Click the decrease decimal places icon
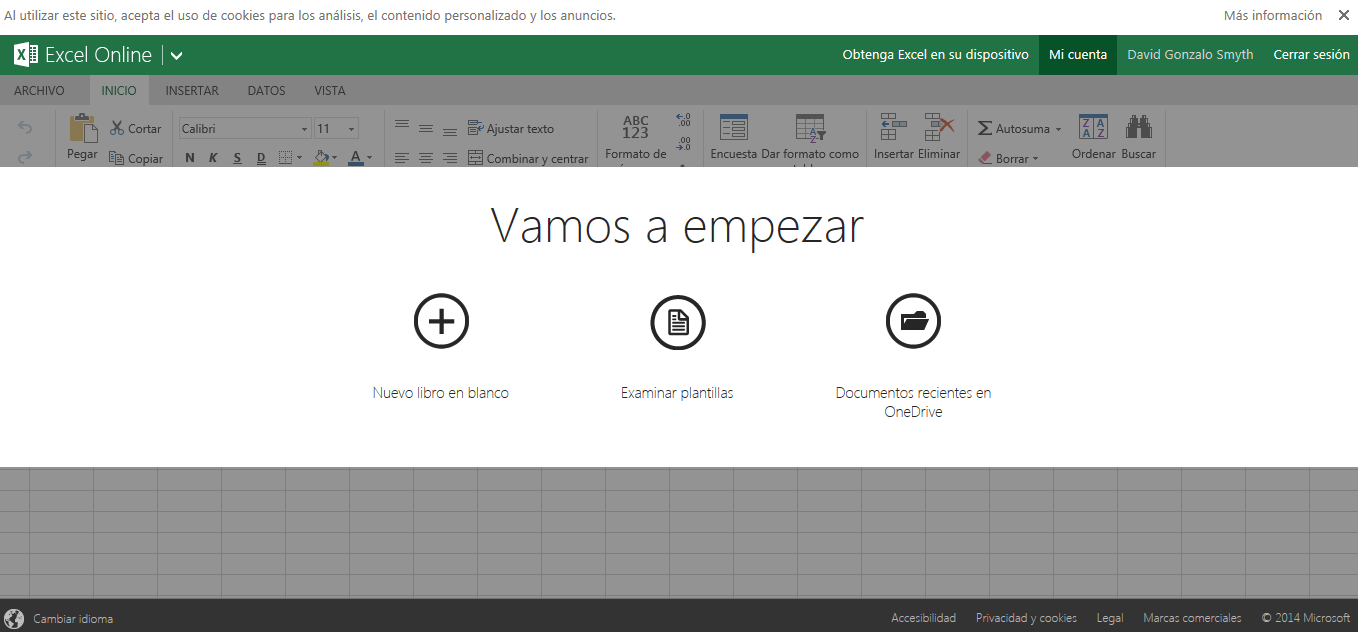The width and height of the screenshot is (1358, 632). 684,144
